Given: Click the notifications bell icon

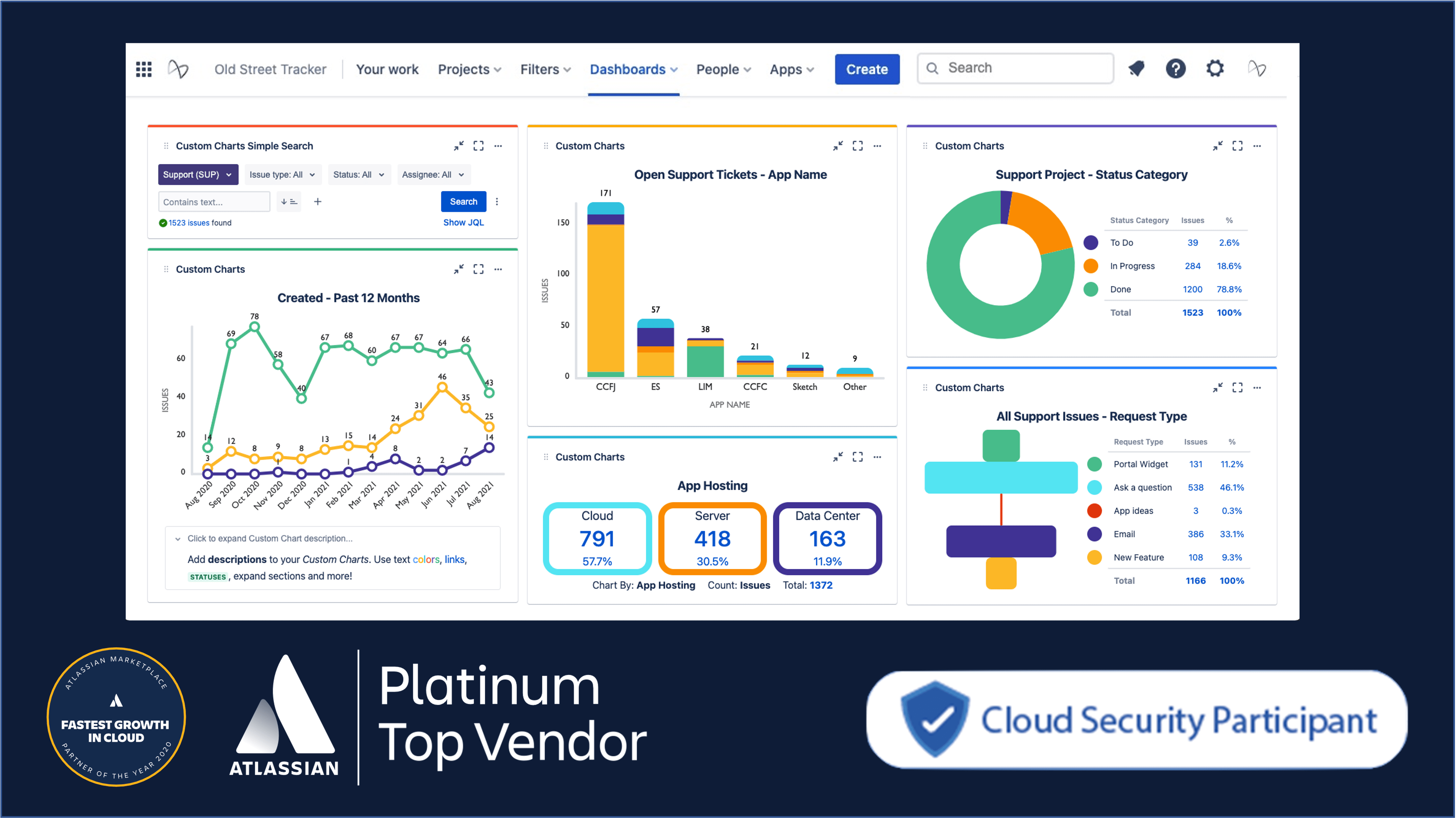Looking at the screenshot, I should (x=1136, y=68).
